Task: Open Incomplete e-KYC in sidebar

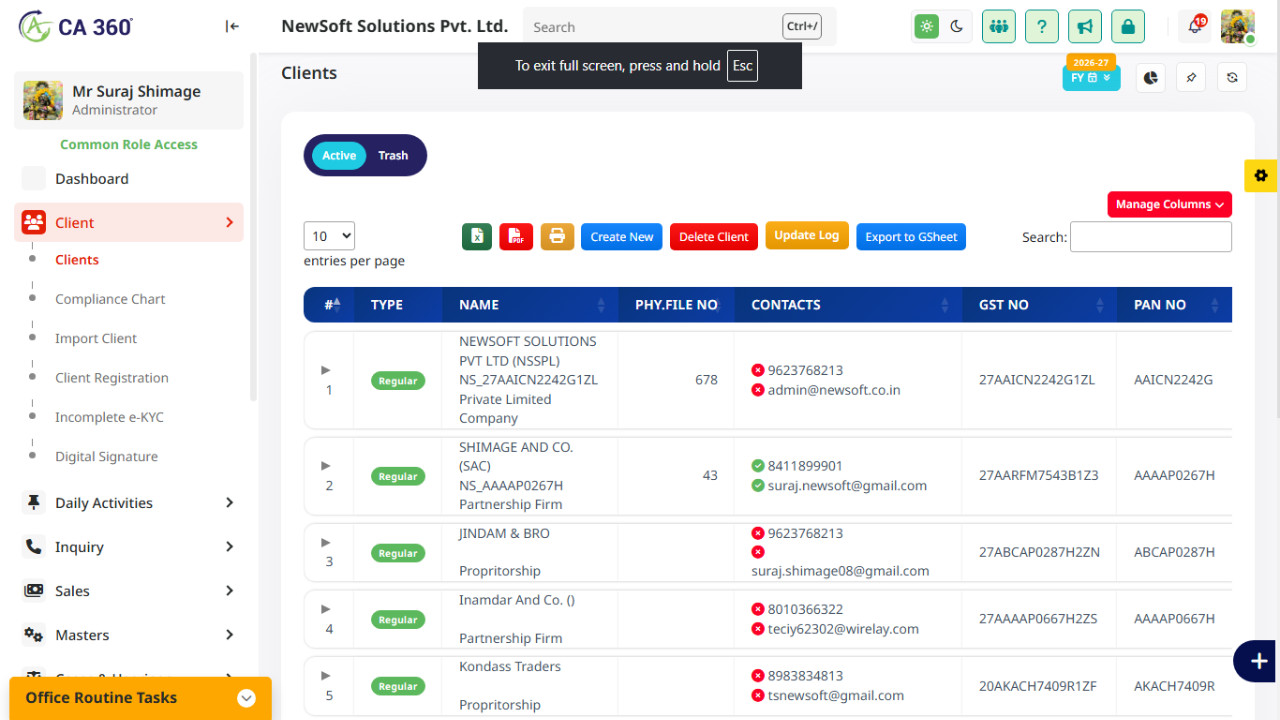Action: click(x=109, y=417)
